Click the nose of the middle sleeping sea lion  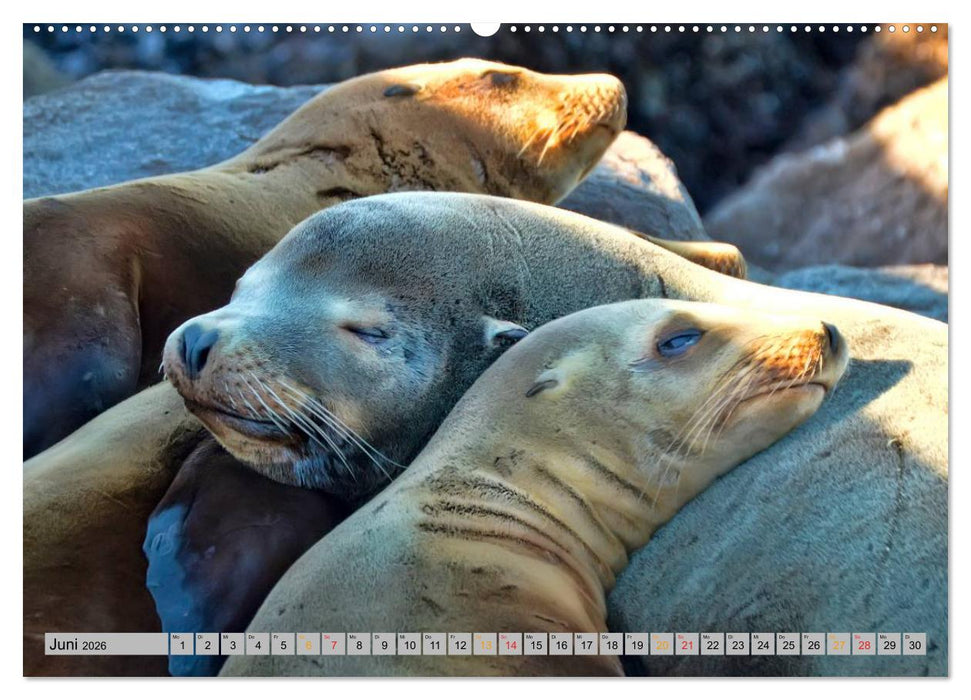point(195,346)
